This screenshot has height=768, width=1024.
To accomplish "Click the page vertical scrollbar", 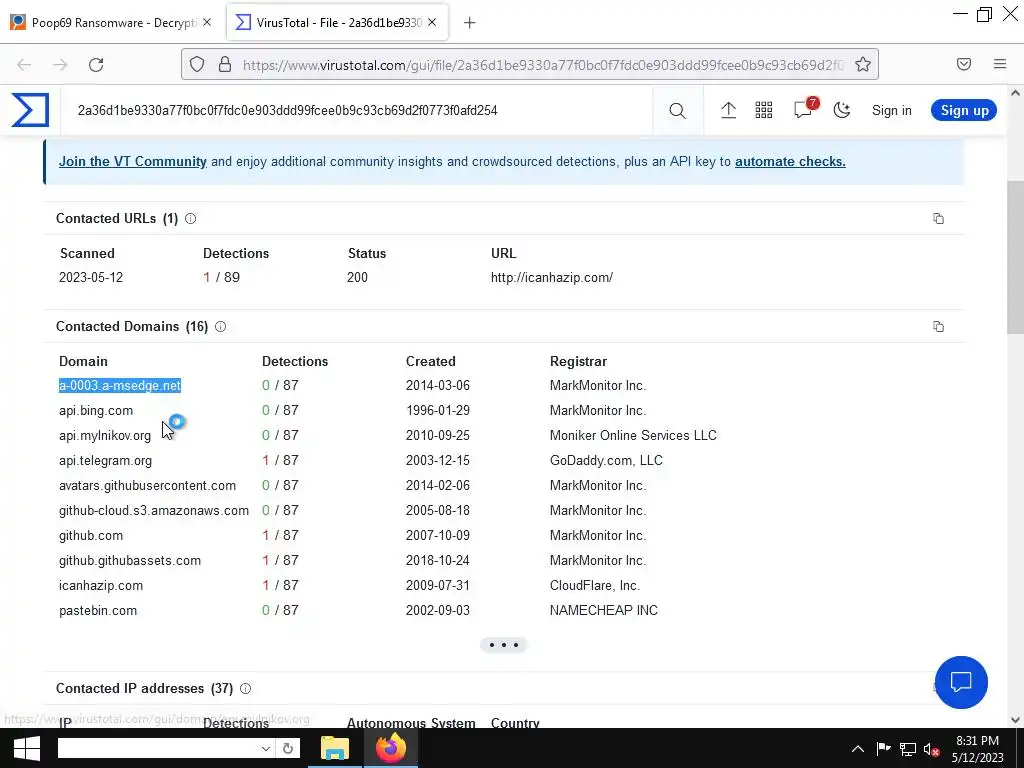I will [1016, 258].
